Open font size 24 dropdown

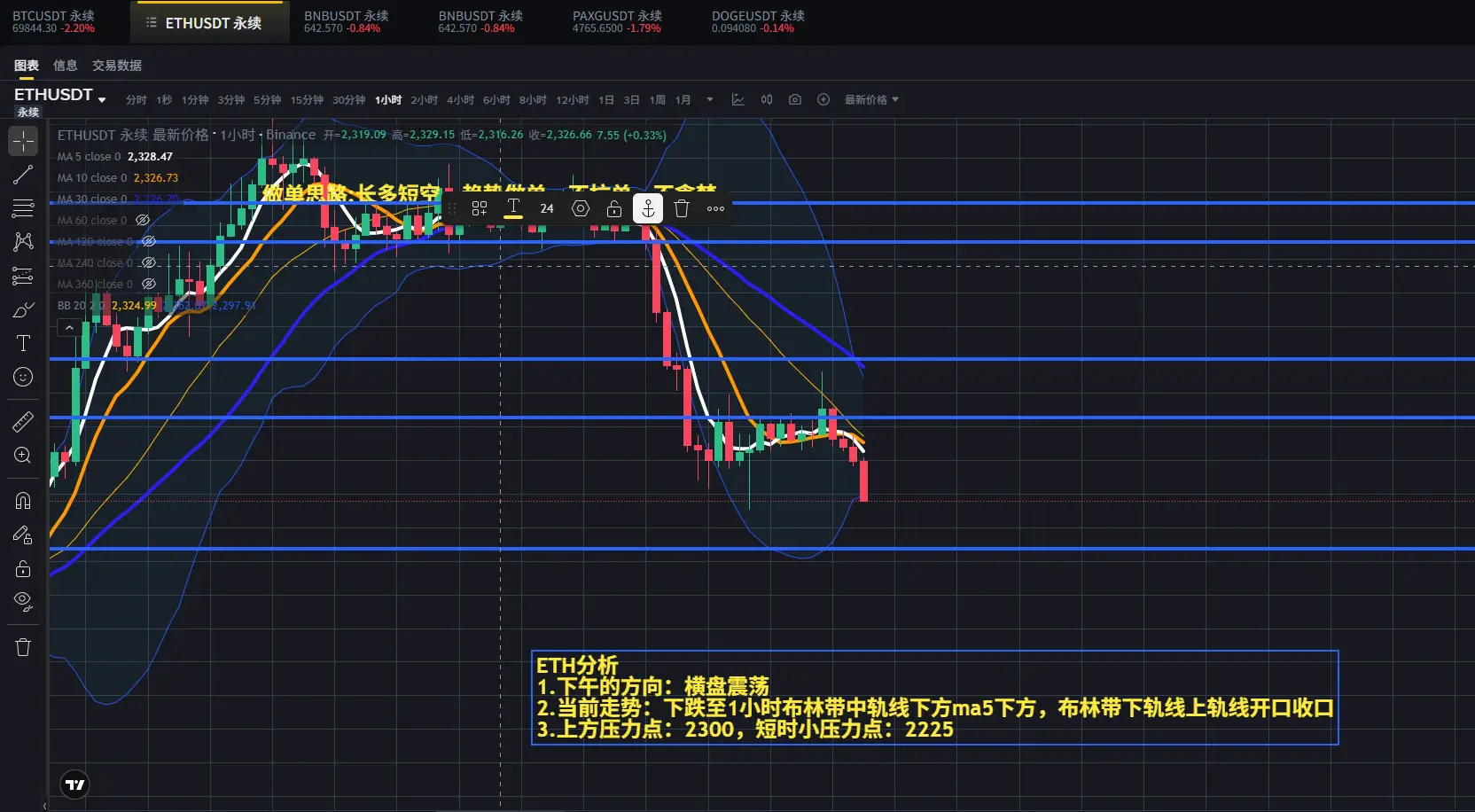[547, 208]
